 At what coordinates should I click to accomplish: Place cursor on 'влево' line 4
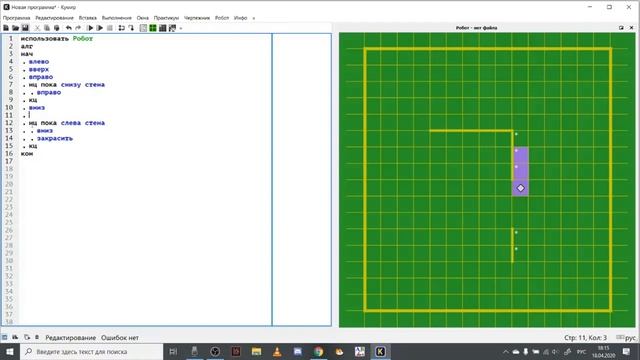pos(39,62)
